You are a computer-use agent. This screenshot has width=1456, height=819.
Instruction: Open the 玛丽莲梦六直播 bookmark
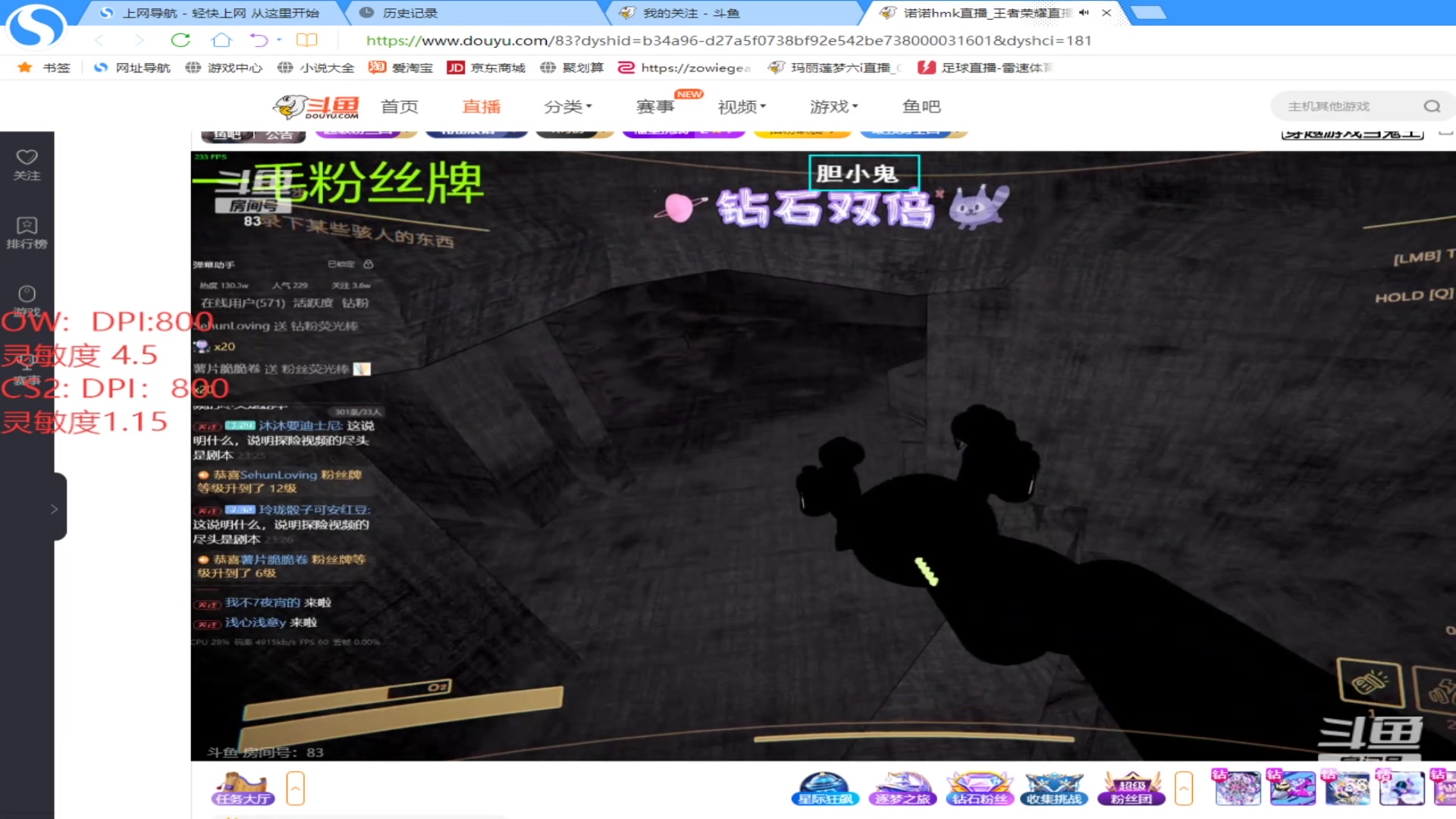(835, 67)
